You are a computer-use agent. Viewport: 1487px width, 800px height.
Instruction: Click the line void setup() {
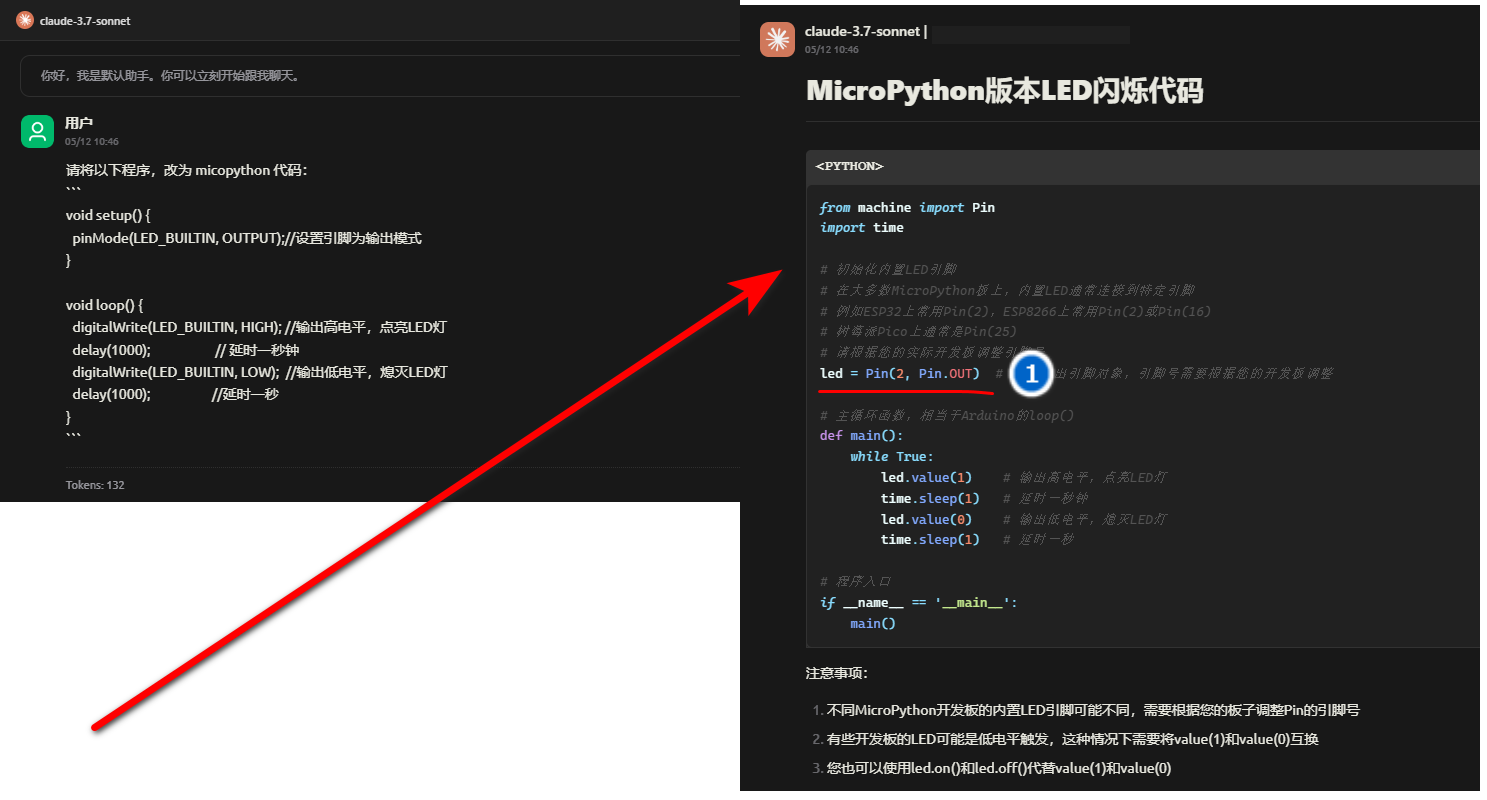coord(107,215)
